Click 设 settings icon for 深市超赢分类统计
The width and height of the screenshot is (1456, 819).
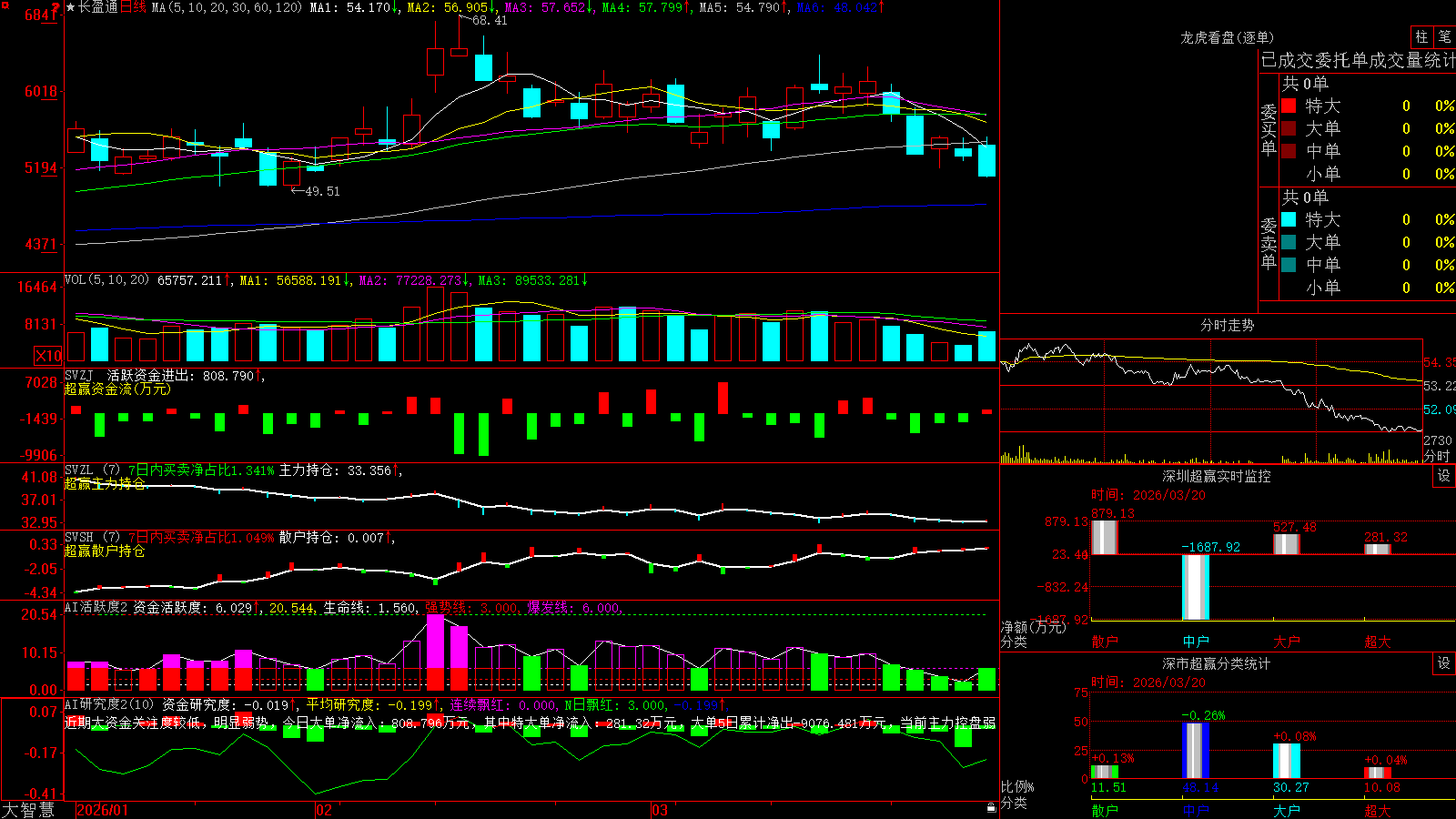click(1444, 663)
